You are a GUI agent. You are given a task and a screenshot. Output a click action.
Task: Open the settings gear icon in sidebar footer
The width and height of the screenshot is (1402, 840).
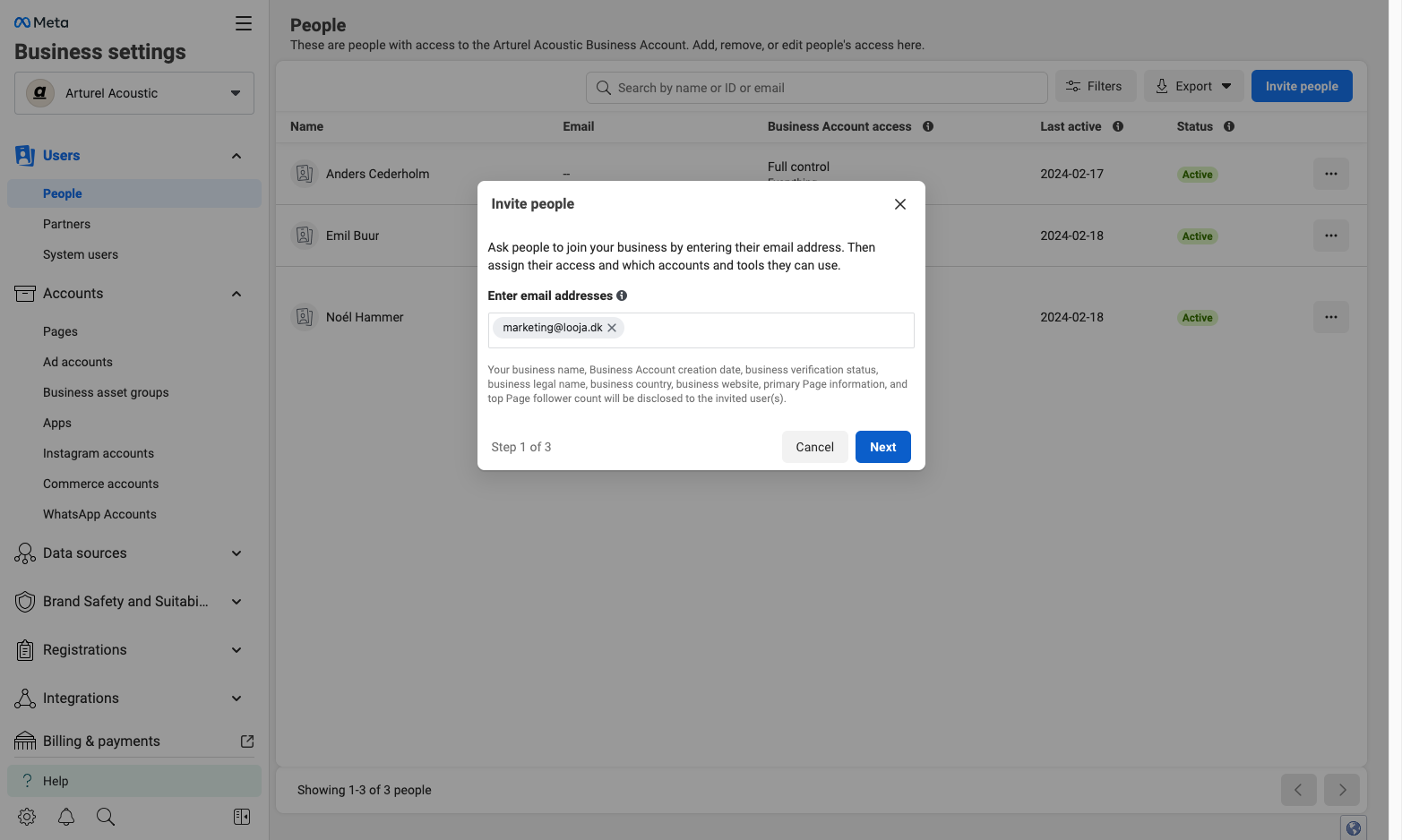(x=27, y=817)
